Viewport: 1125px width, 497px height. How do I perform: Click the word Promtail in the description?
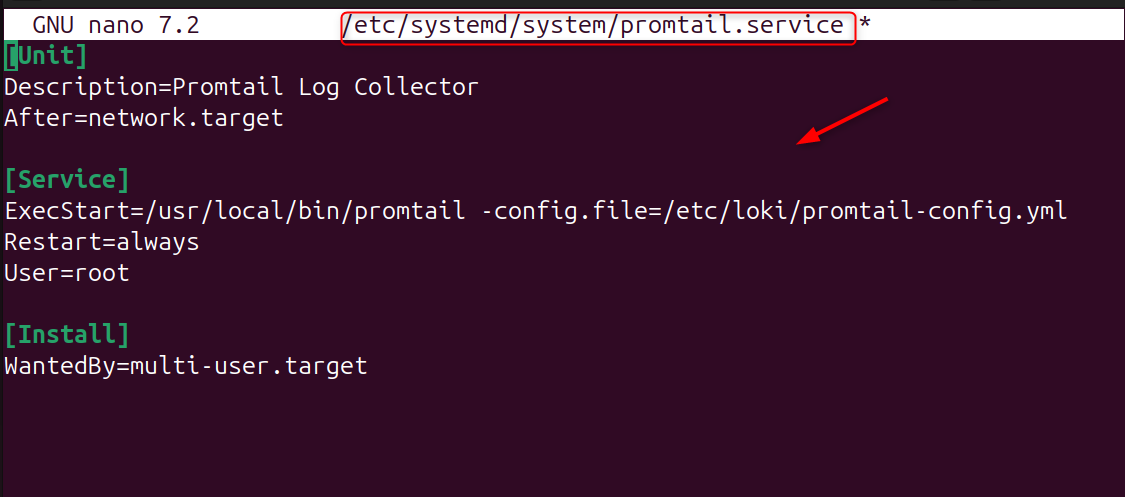227,87
